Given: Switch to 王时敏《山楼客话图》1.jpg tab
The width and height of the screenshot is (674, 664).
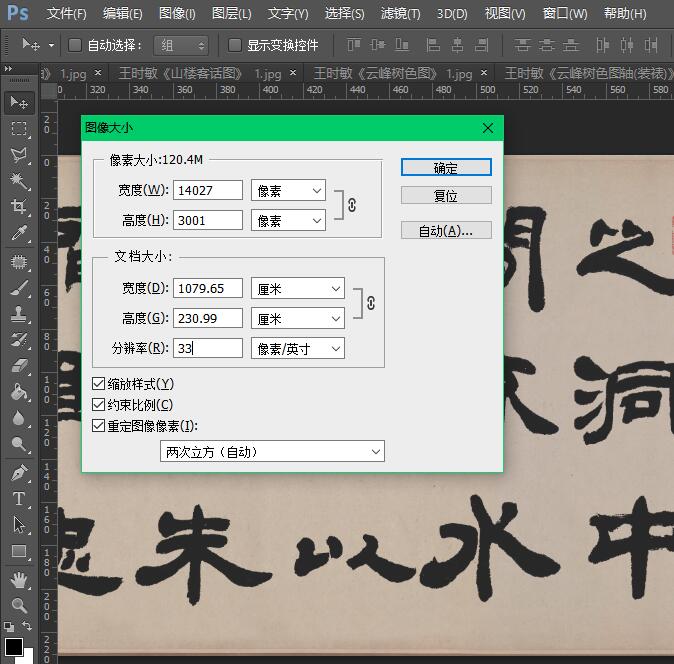Looking at the screenshot, I should point(200,74).
